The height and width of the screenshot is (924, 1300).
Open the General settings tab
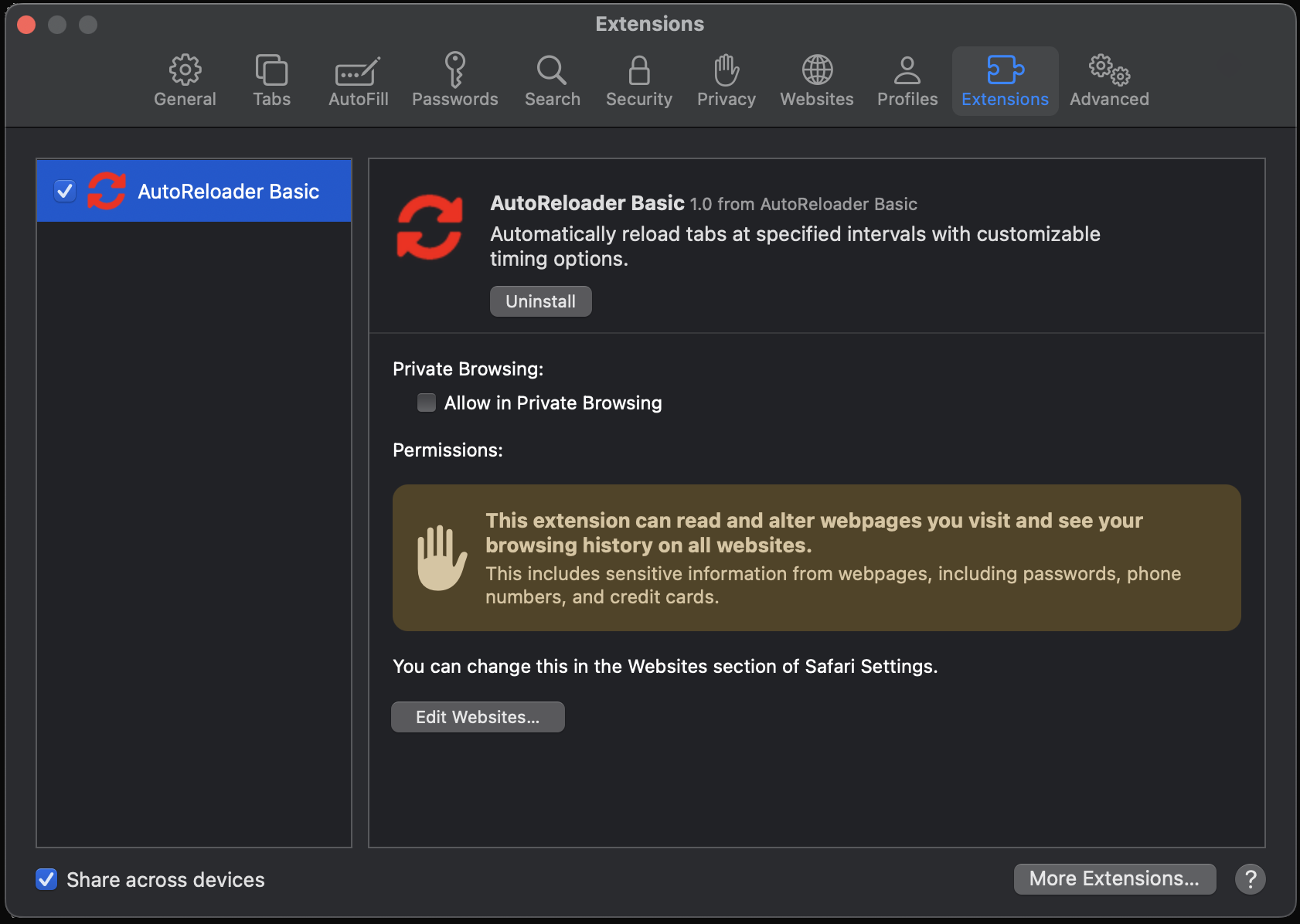[x=185, y=81]
